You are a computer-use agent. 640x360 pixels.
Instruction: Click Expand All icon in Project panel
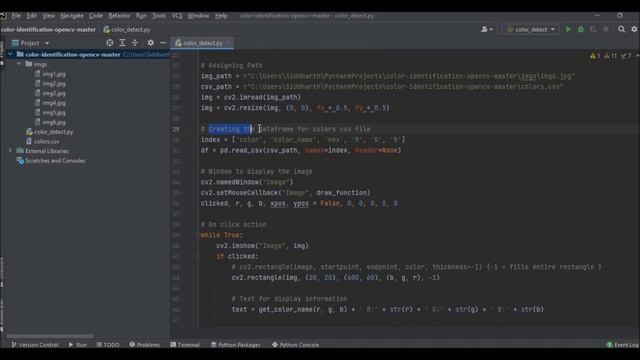pyautogui.click(x=122, y=43)
